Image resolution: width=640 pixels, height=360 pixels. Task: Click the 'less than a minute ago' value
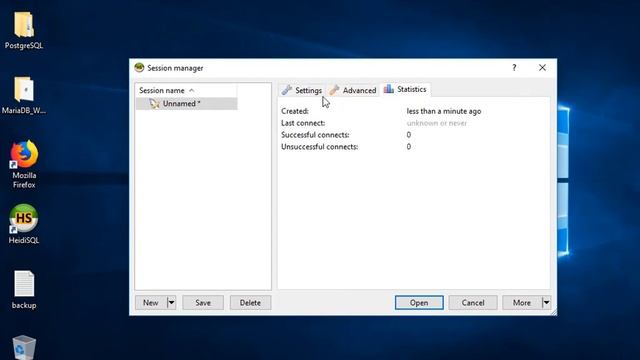(444, 111)
